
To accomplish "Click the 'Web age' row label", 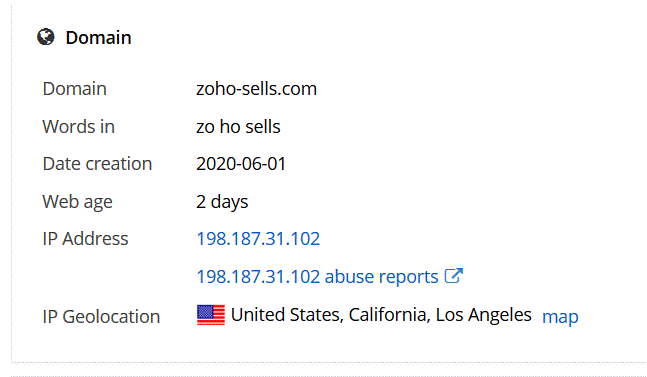I will pos(78,202).
